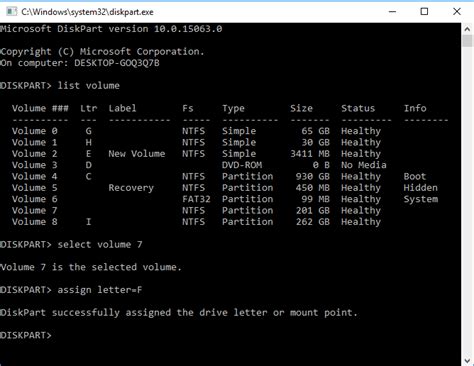Click the 'New Volume' label
474x366 pixels.
[x=137, y=154]
